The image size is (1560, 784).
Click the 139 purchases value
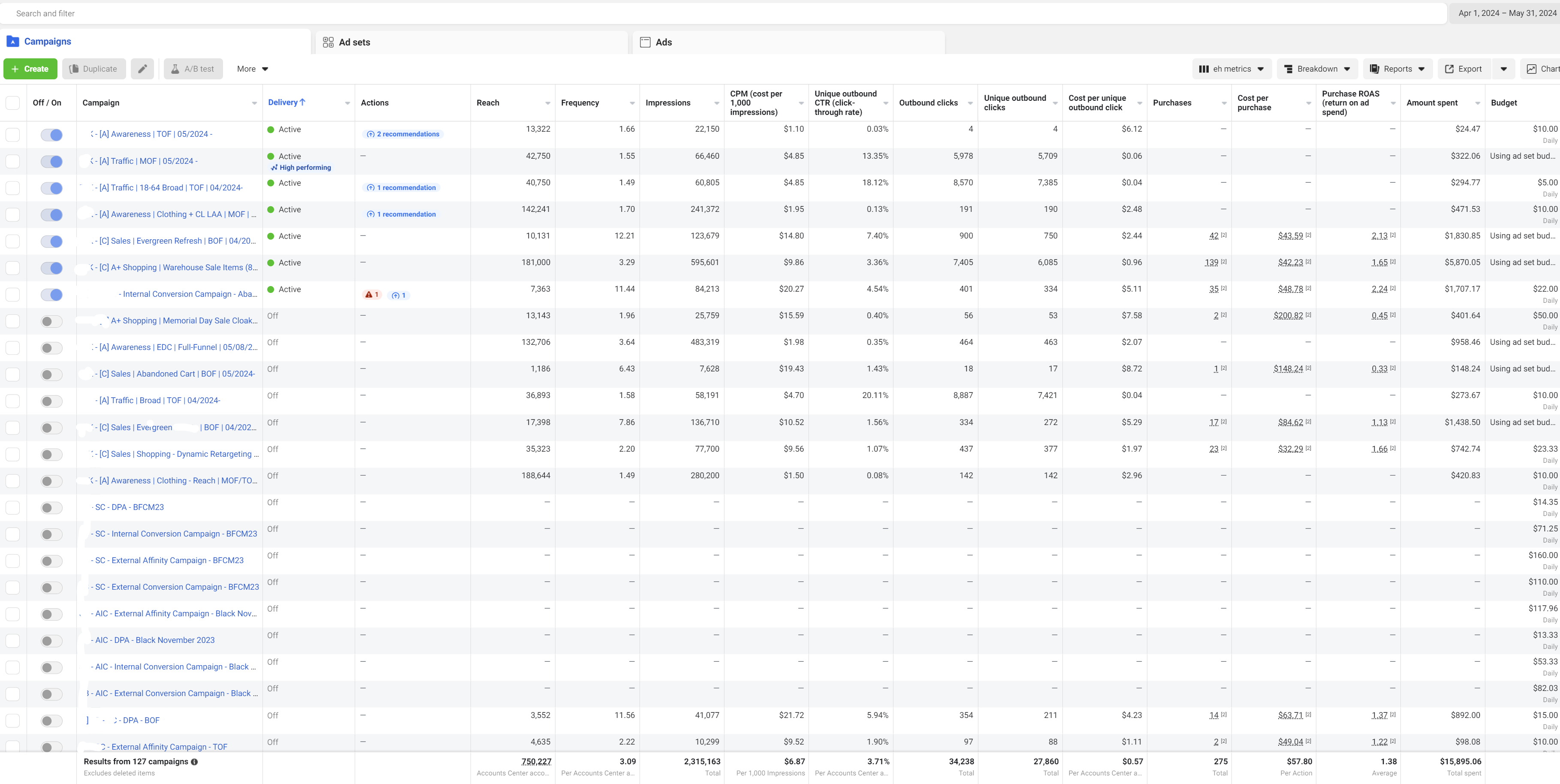[1211, 263]
